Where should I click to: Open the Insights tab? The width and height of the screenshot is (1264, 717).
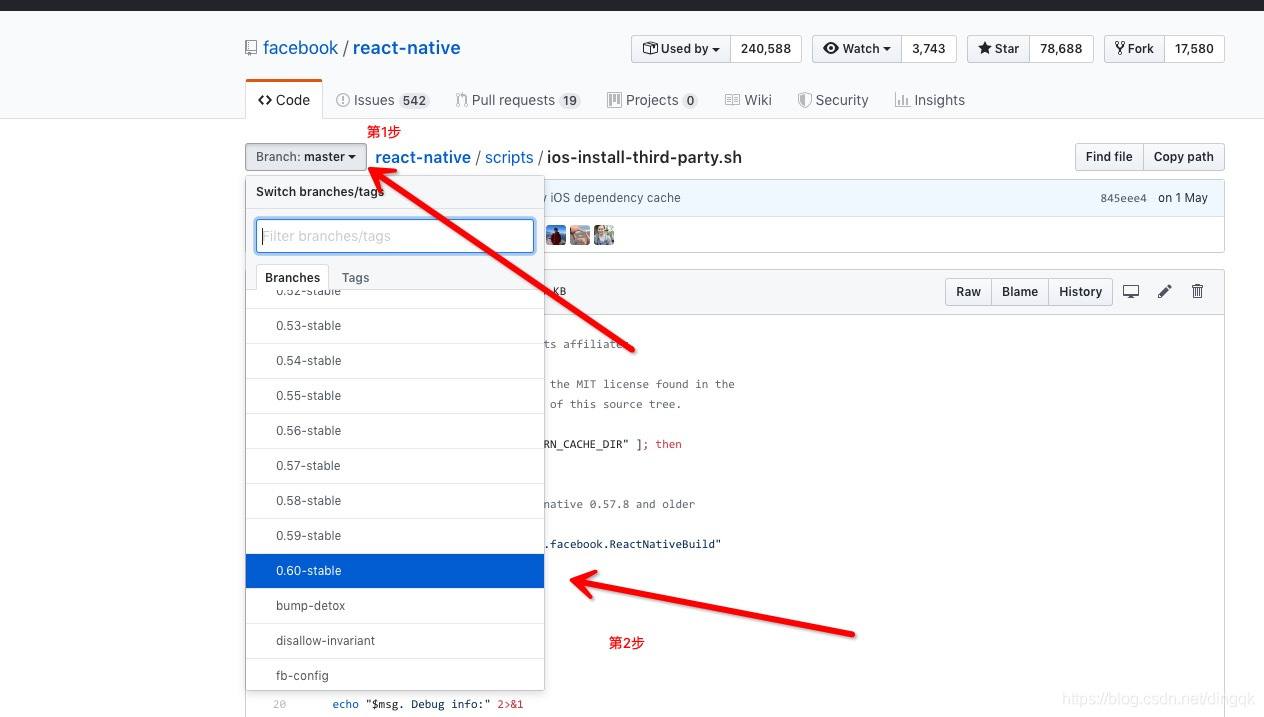[x=930, y=100]
